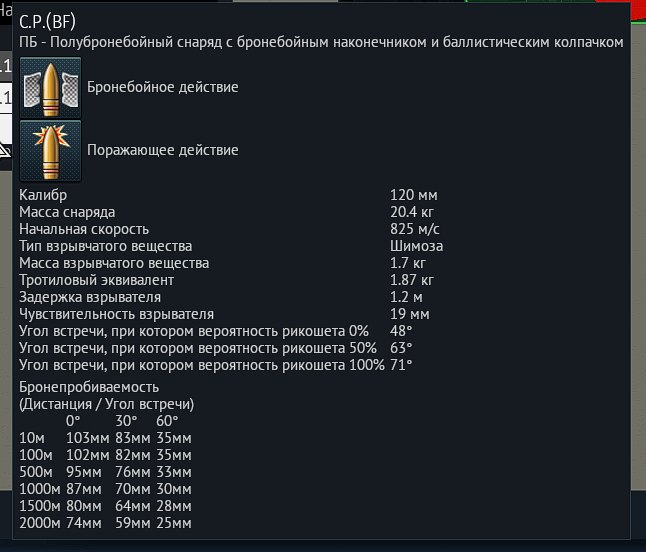This screenshot has height=552, width=646.
Task: Click the 48° ricochet 0% angle value
Action: (x=401, y=331)
